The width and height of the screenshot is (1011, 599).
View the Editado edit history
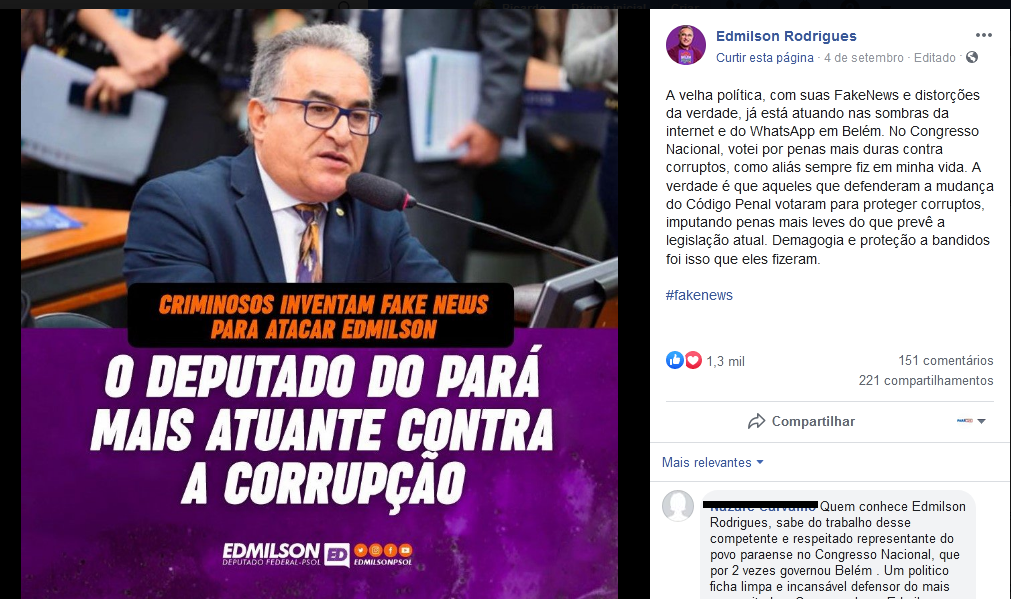tap(934, 57)
